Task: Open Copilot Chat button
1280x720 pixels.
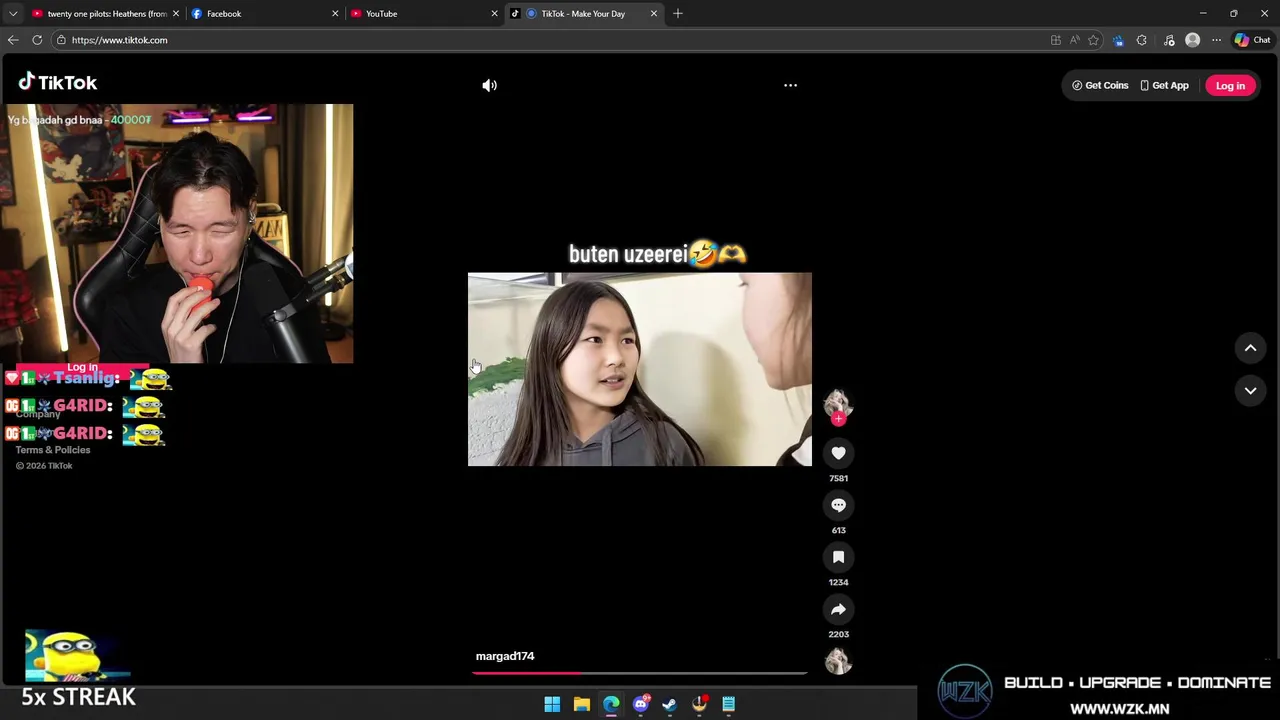Action: (1251, 40)
